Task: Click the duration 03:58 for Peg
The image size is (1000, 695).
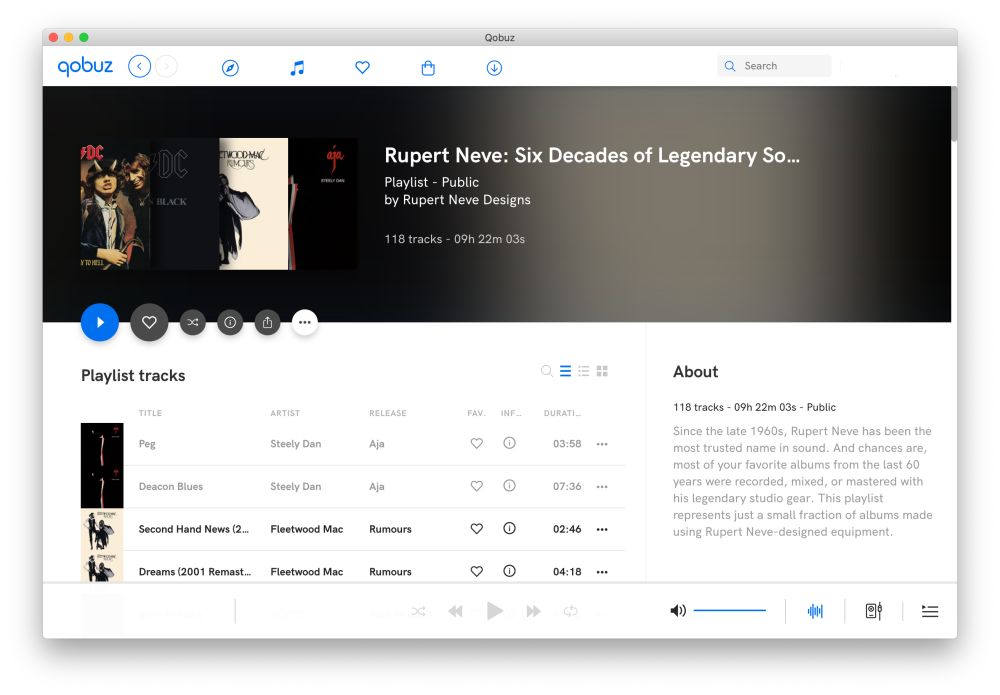Action: click(567, 444)
